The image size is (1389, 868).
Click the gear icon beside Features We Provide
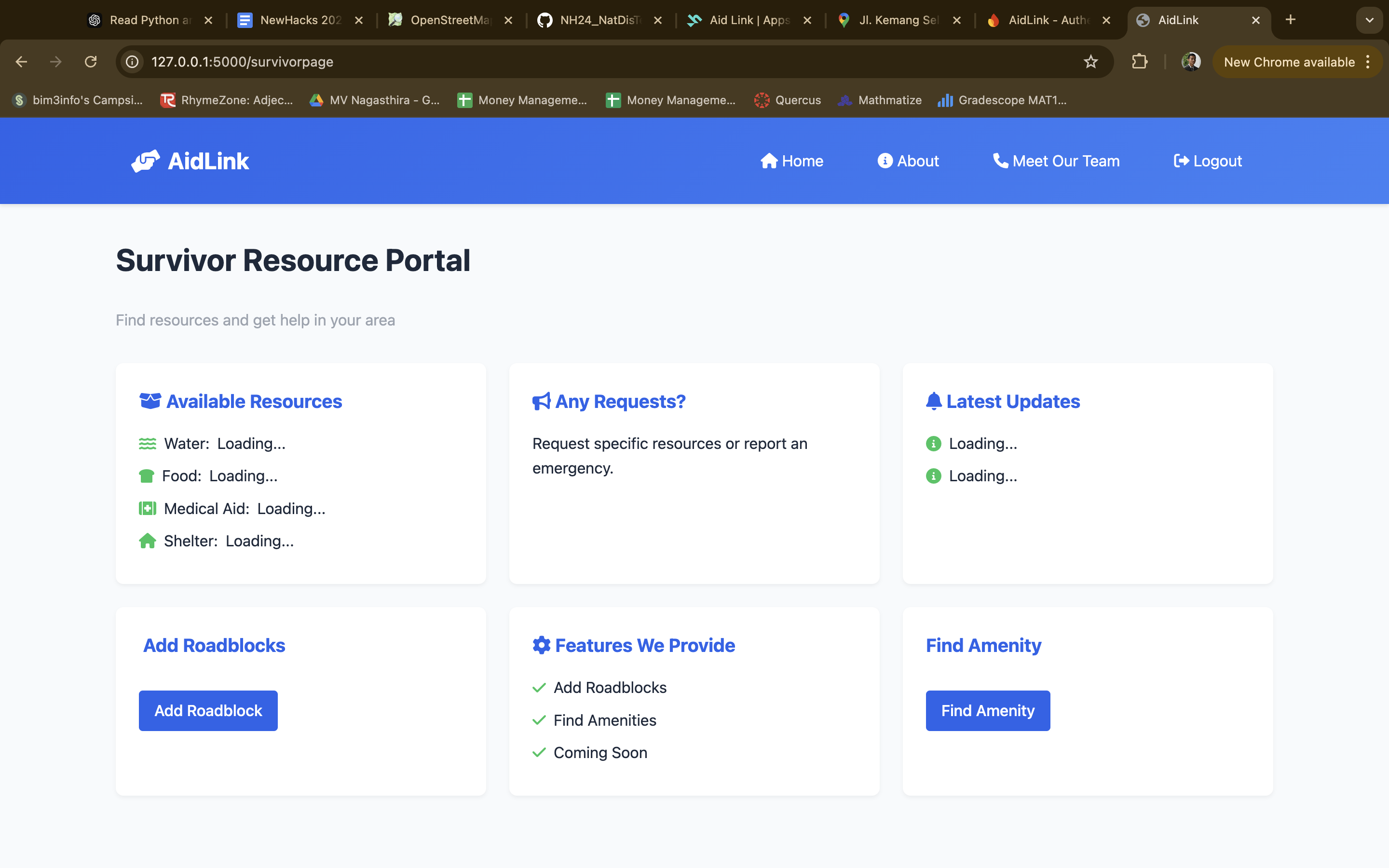tap(541, 645)
